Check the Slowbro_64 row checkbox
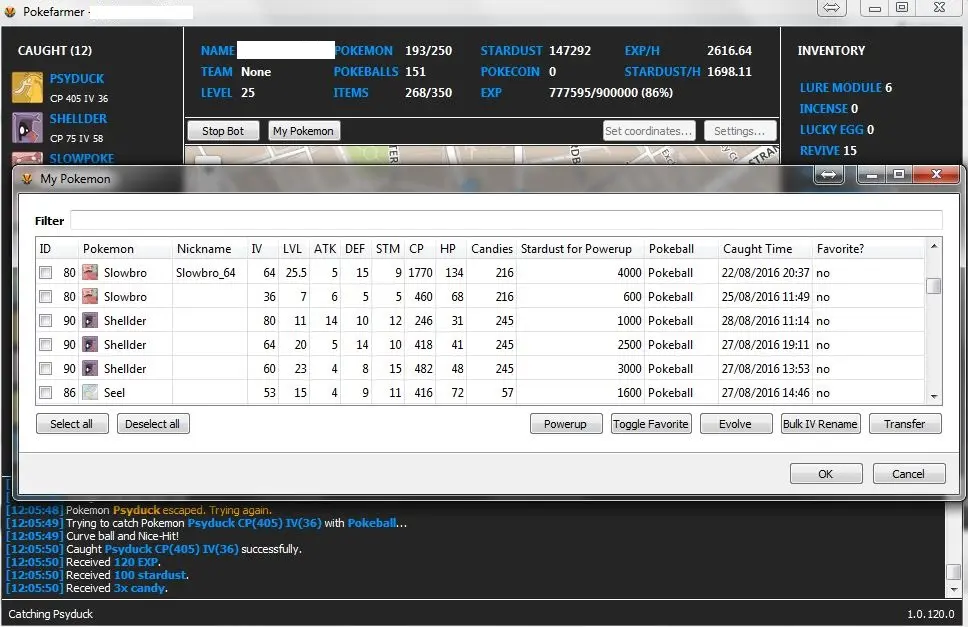This screenshot has width=968, height=627. click(x=46, y=273)
